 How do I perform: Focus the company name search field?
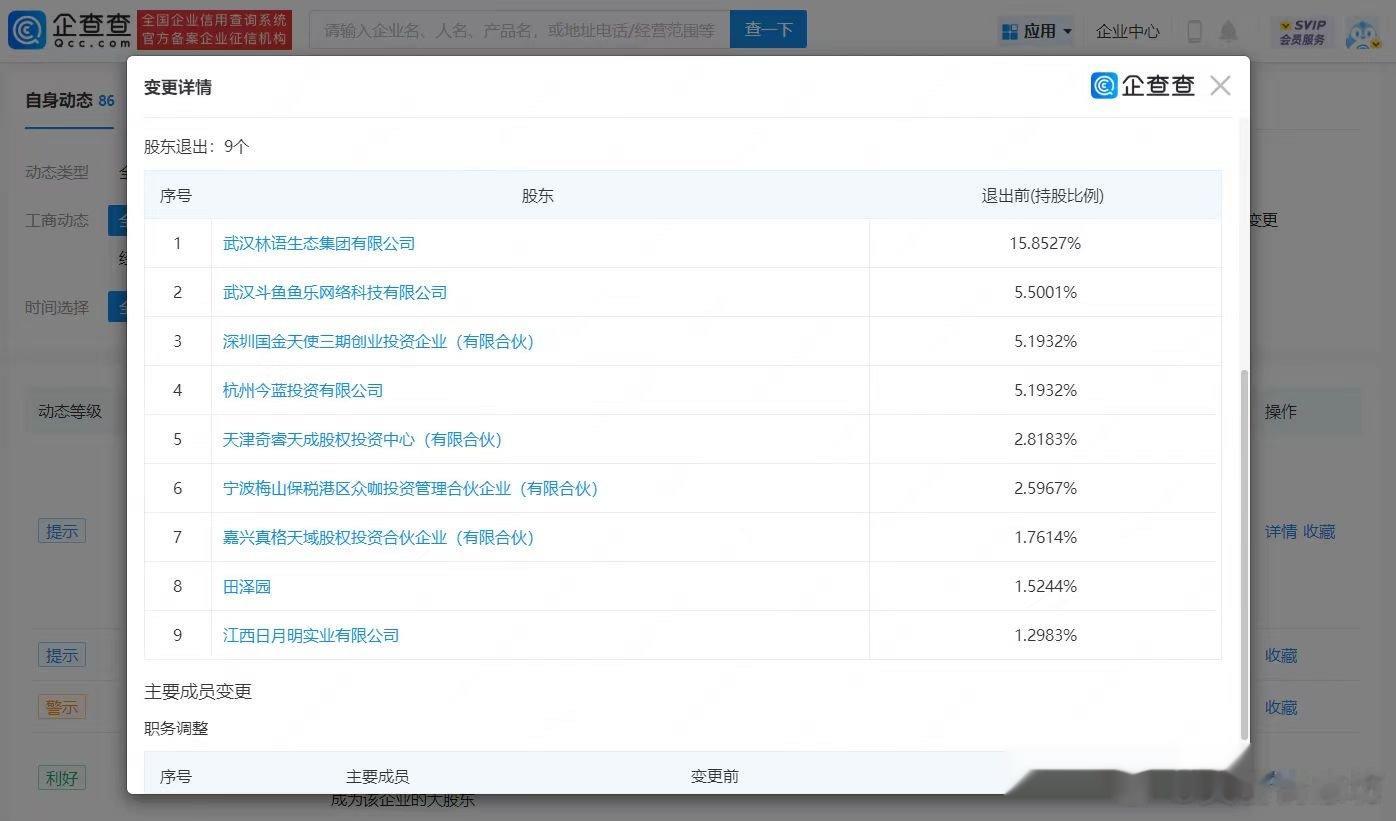519,30
